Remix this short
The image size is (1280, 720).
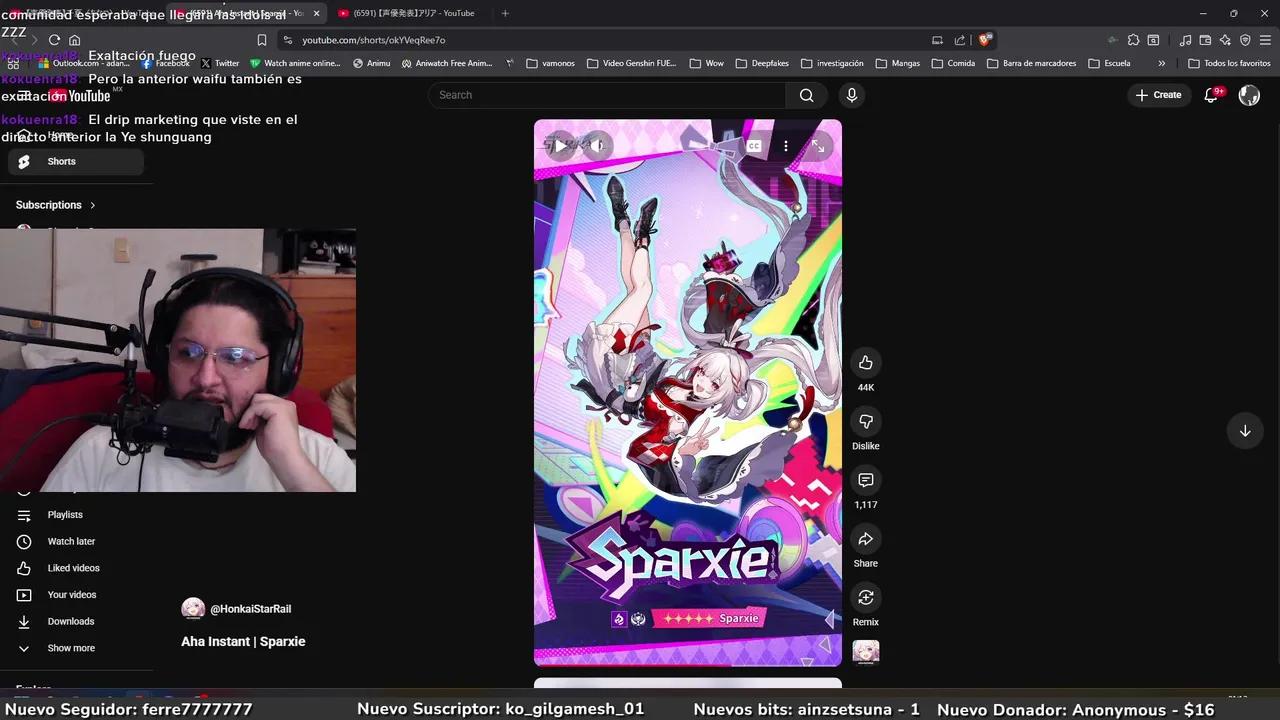click(866, 598)
